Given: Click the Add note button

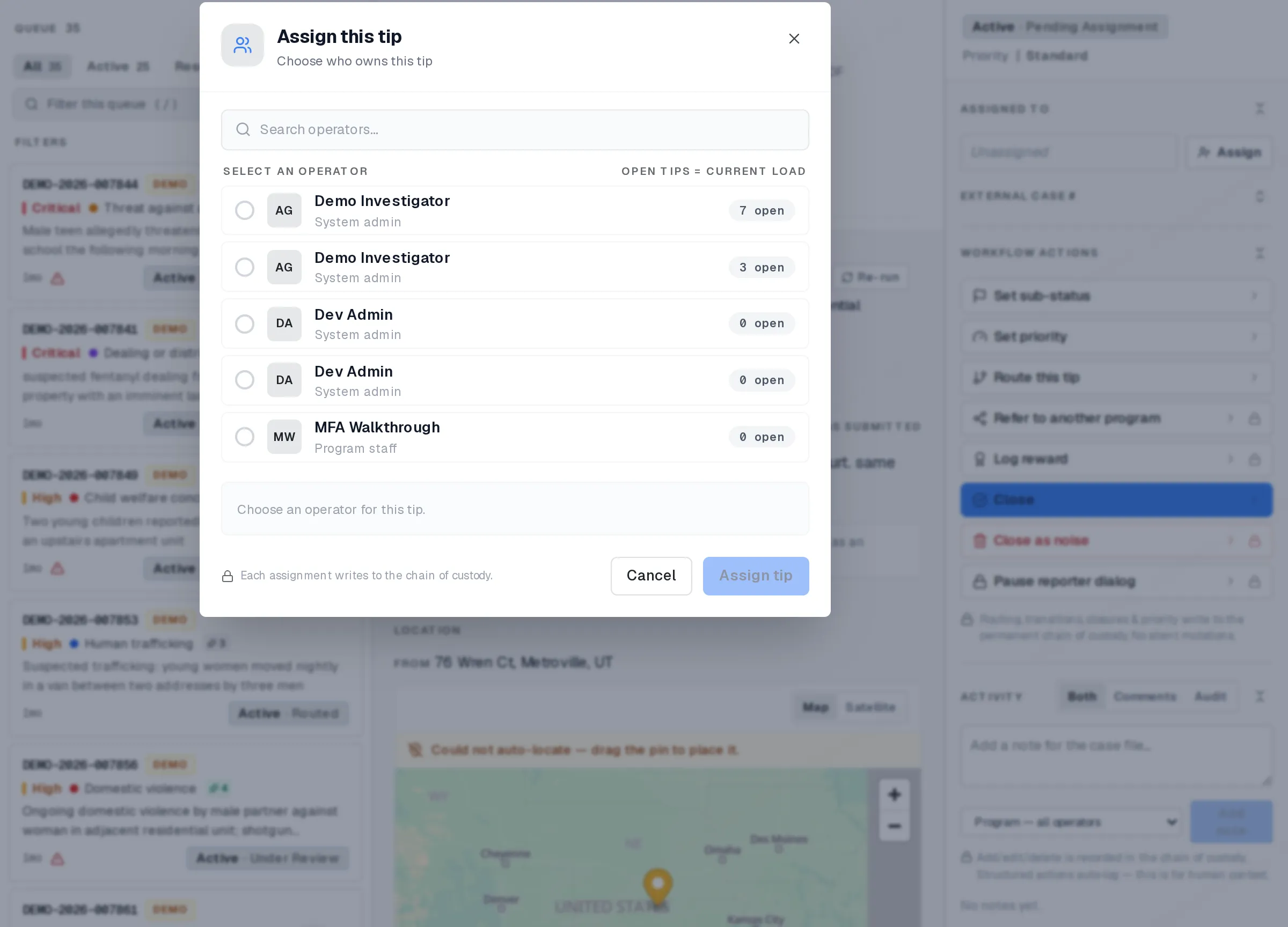Looking at the screenshot, I should tap(1231, 822).
